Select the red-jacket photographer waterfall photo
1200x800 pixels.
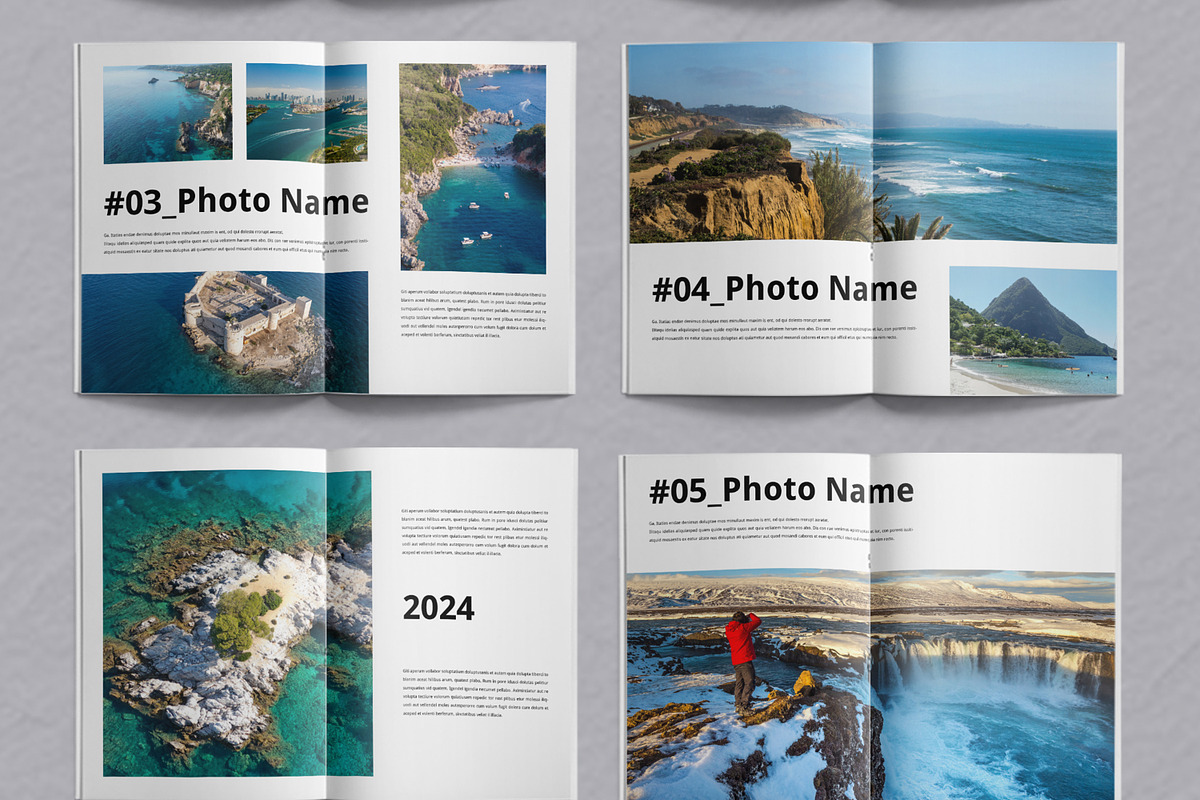870,685
